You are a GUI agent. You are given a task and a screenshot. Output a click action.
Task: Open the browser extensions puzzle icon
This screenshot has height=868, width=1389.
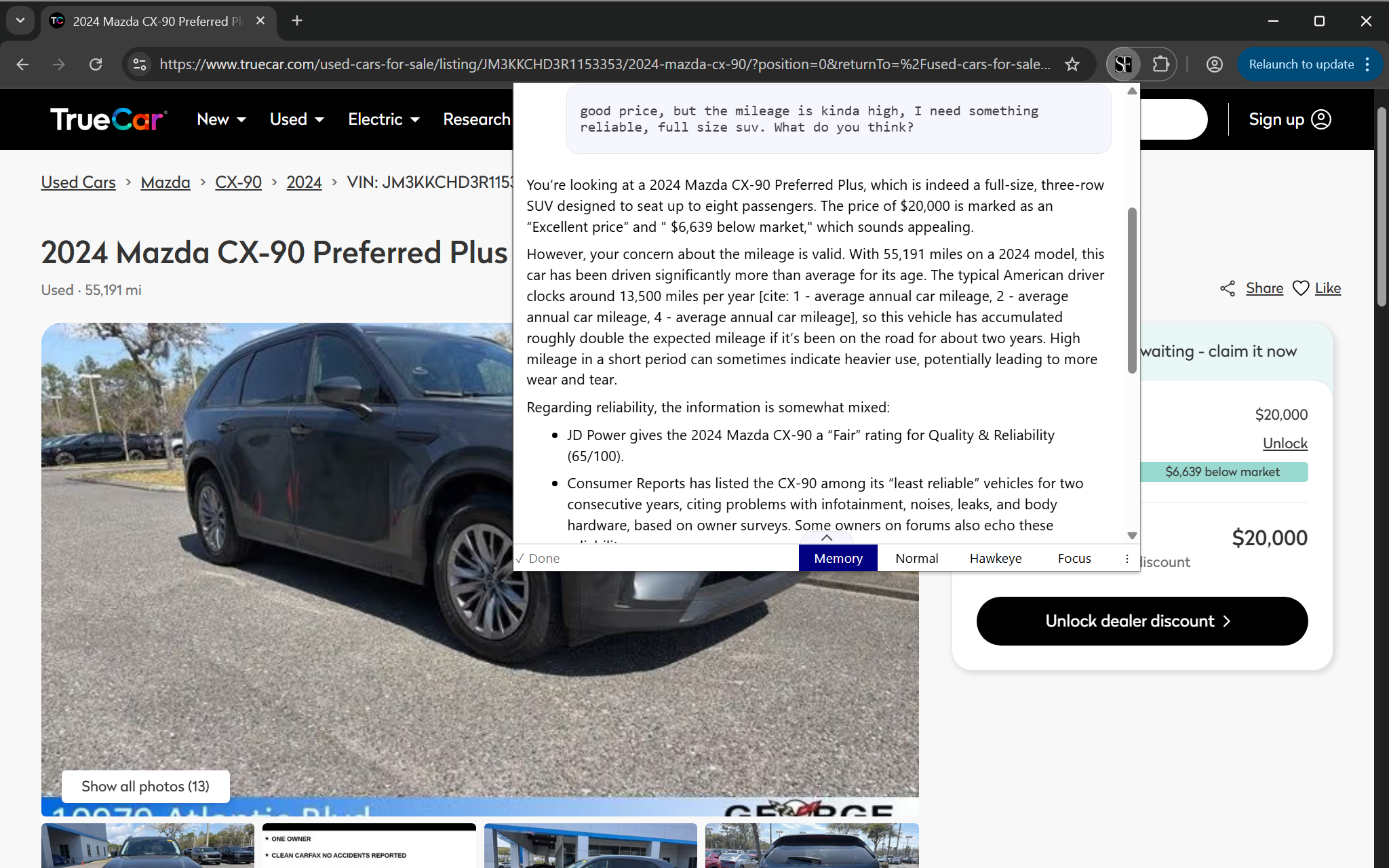(1161, 64)
